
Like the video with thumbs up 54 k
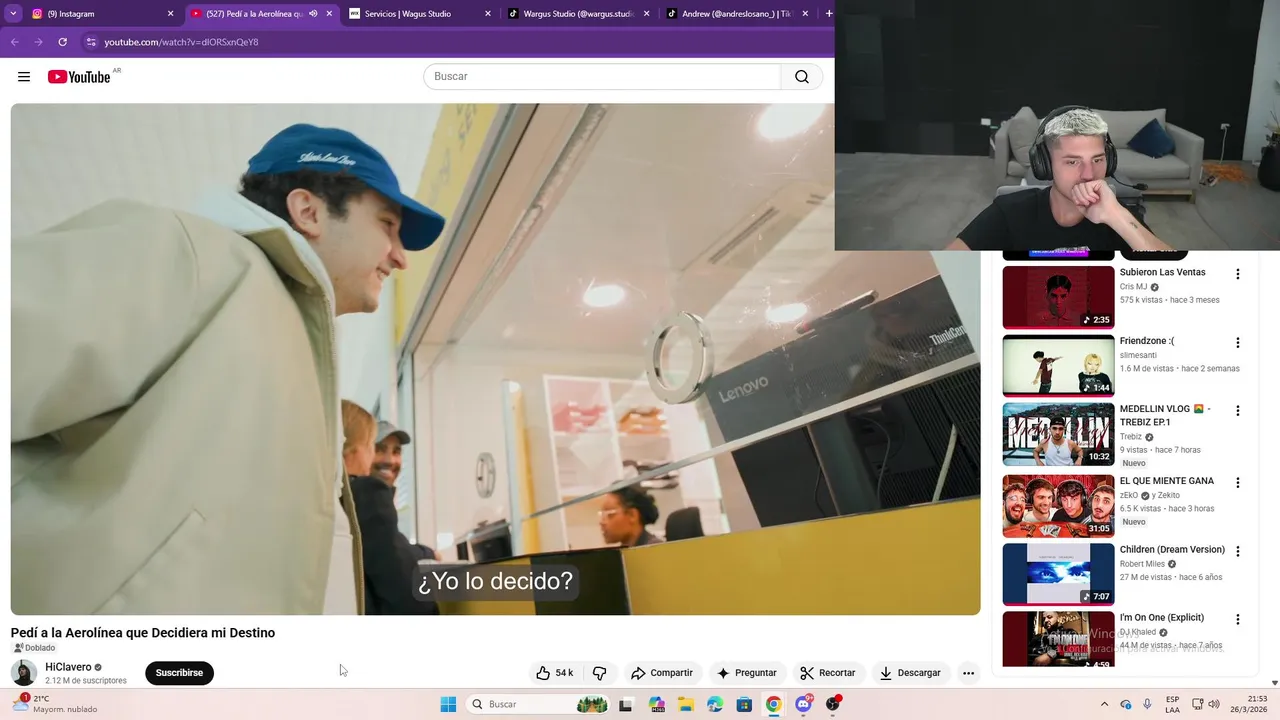click(x=555, y=673)
